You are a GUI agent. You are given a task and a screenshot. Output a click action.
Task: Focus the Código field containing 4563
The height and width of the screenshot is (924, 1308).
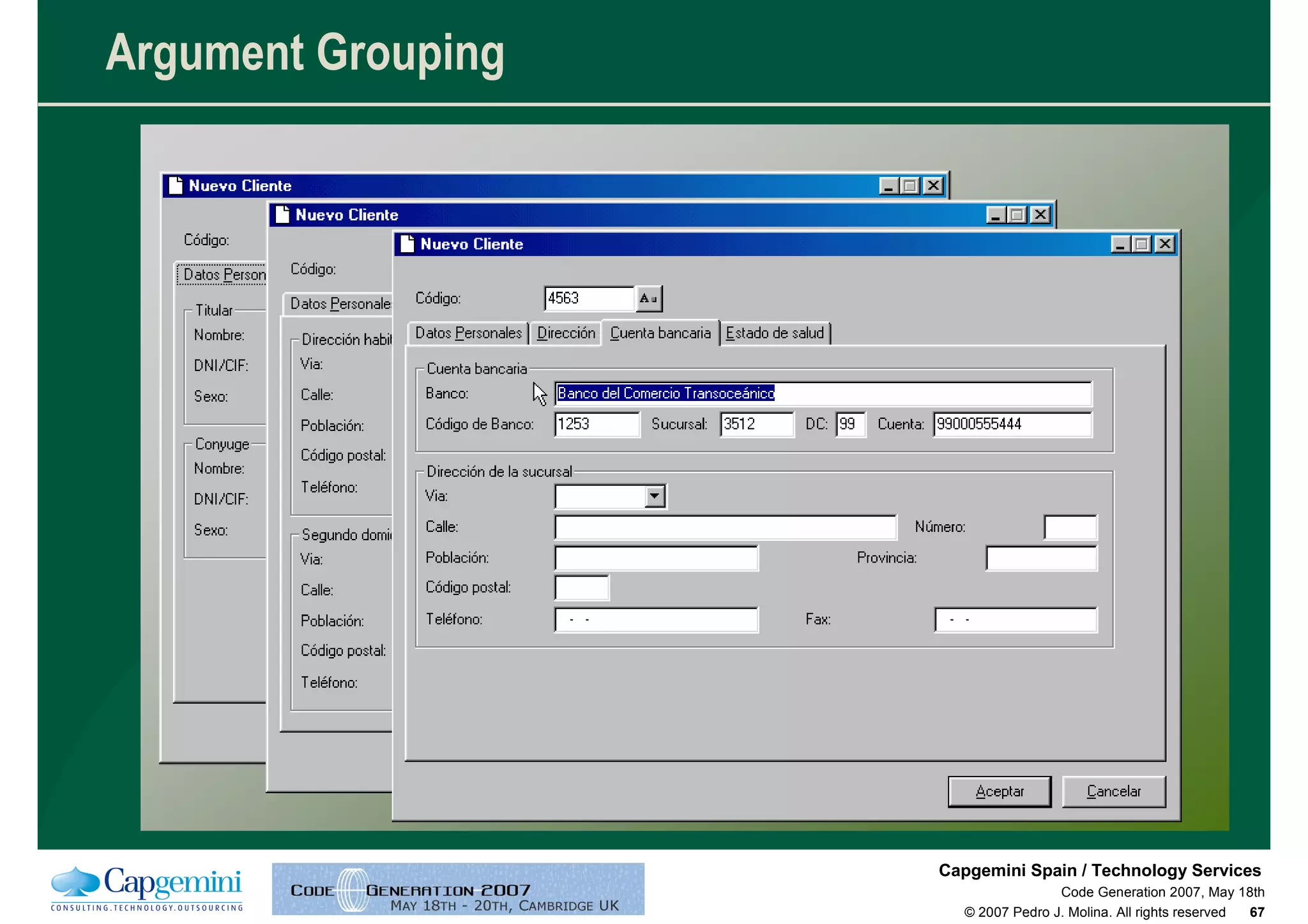[x=589, y=298]
